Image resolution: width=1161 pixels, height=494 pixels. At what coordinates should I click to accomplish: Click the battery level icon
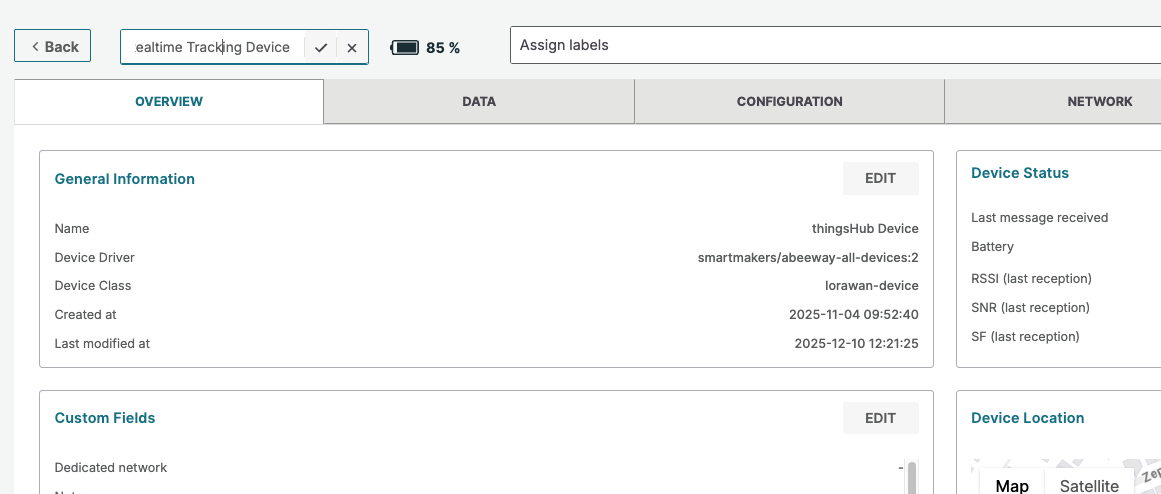404,47
